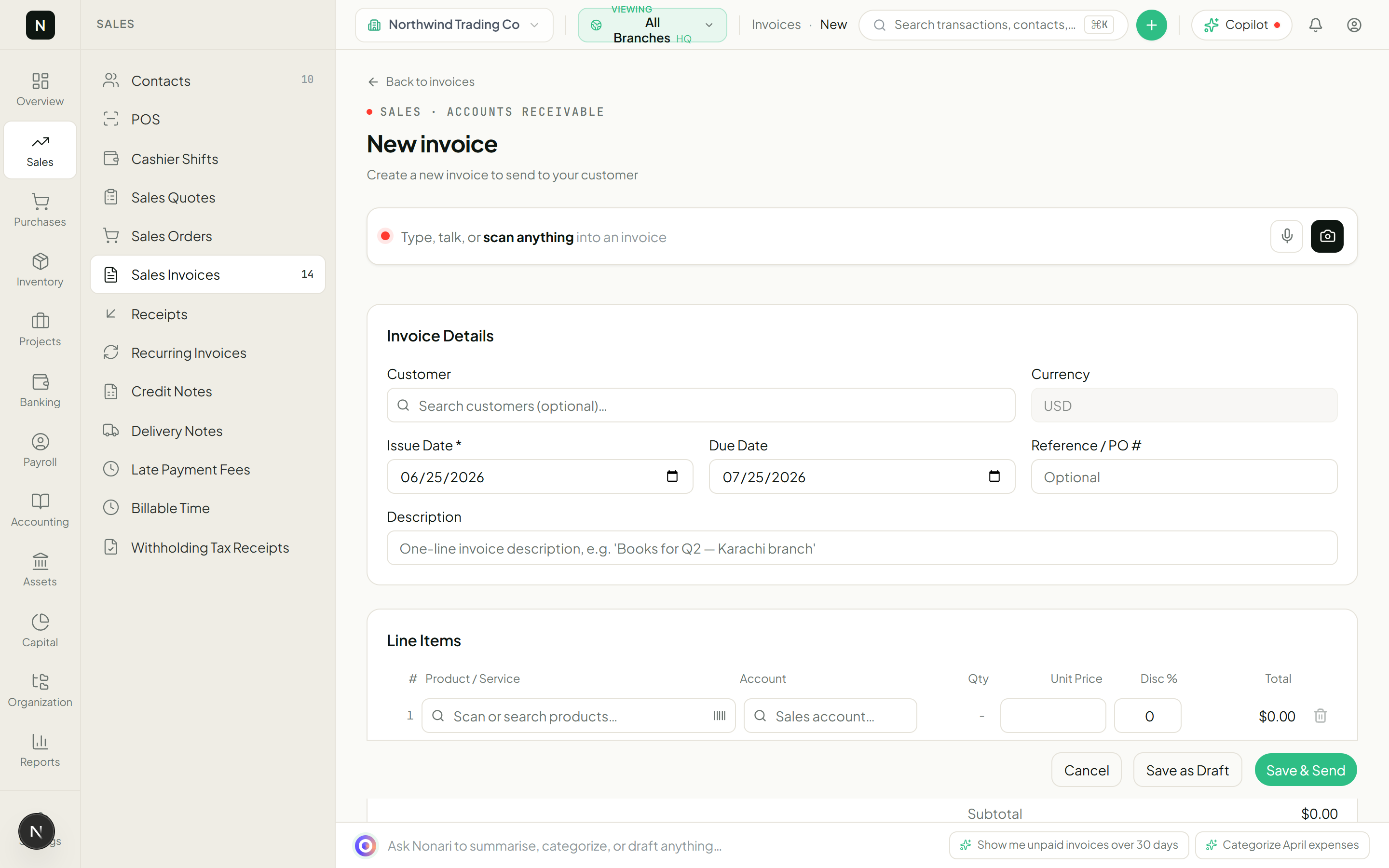The image size is (1389, 868).
Task: Open Due Date calendar picker
Action: pos(994,476)
